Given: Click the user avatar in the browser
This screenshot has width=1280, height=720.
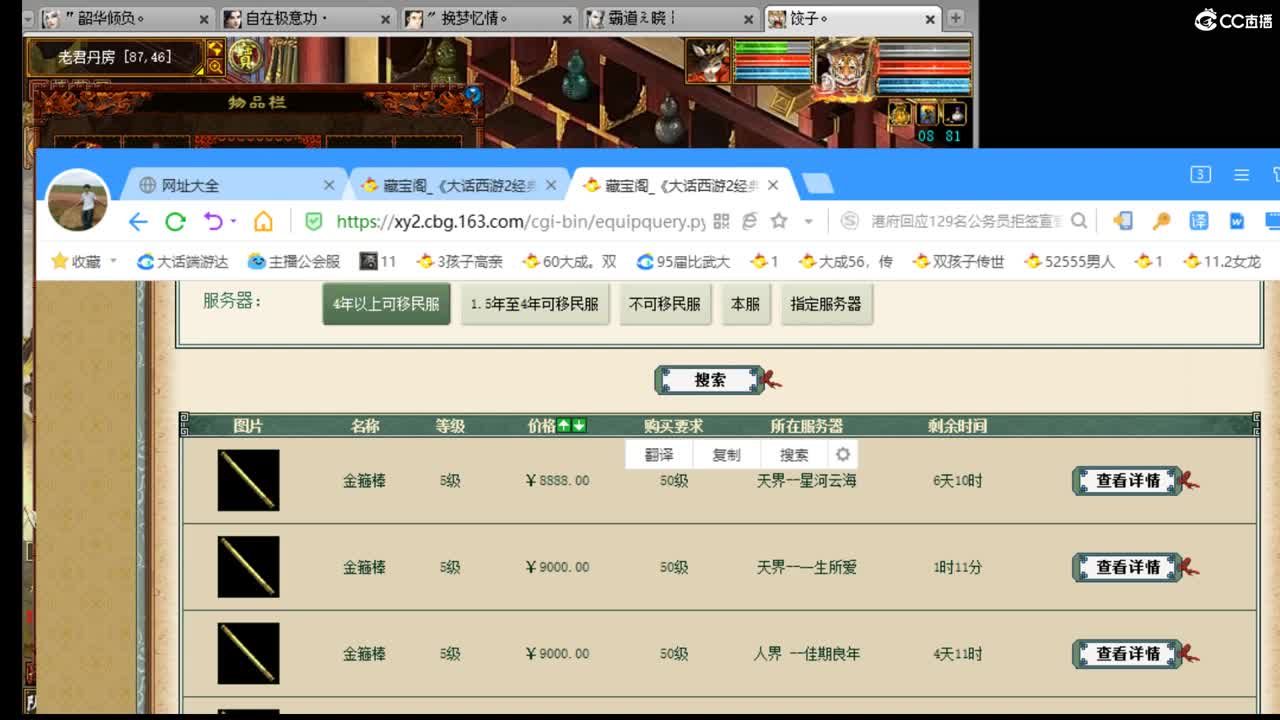Looking at the screenshot, I should pos(78,200).
